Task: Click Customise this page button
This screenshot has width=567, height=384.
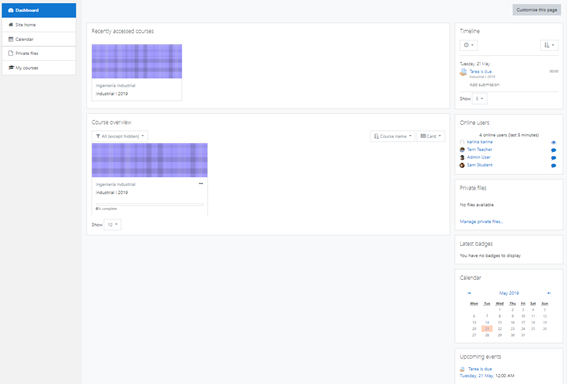Action: [537, 10]
